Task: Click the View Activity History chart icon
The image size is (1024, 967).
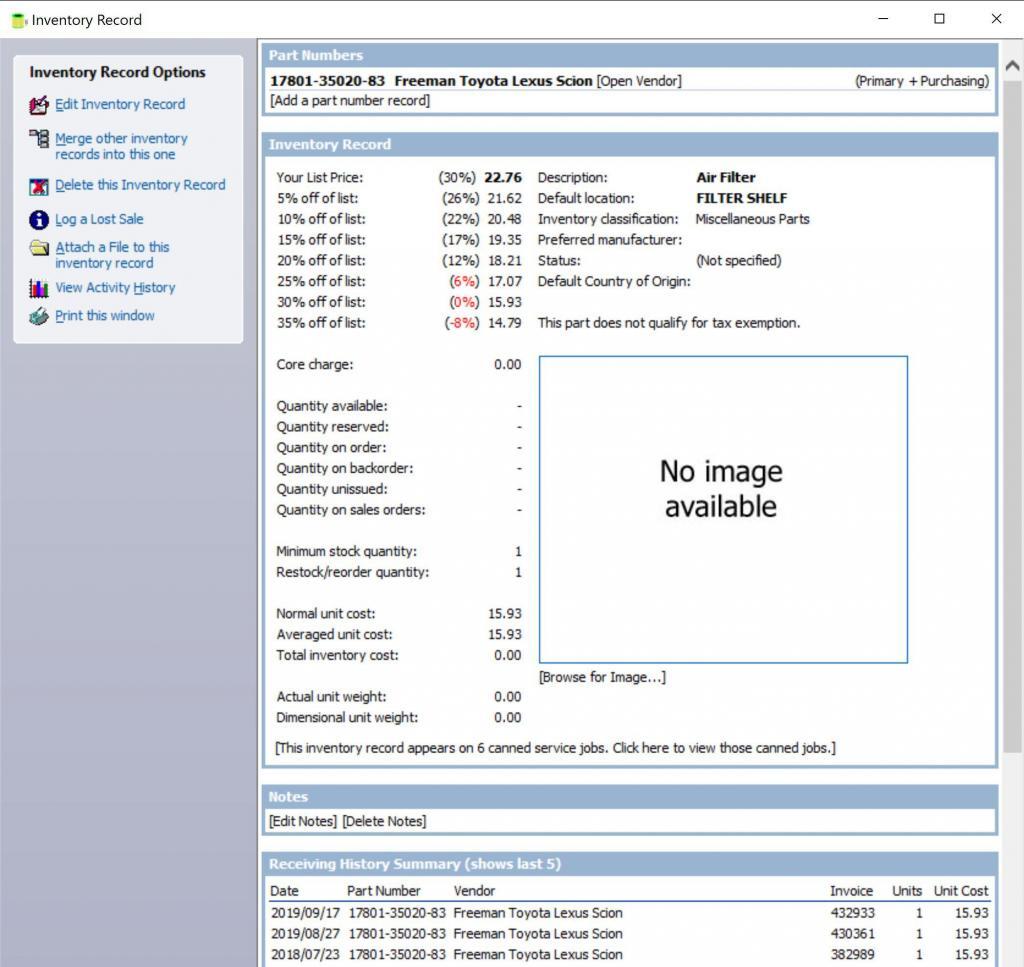Action: coord(39,288)
